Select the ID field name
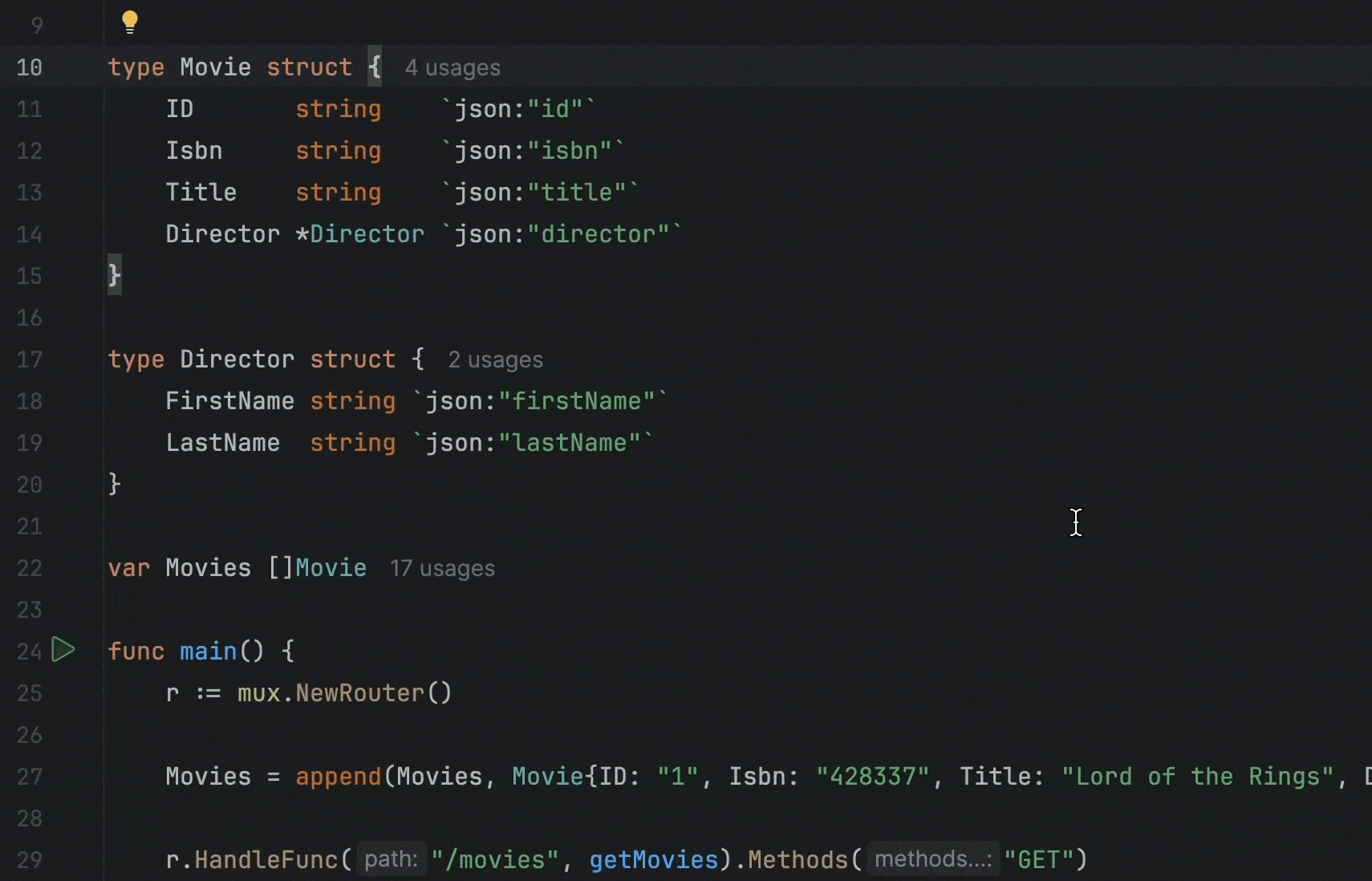The height and width of the screenshot is (881, 1372). 180,109
